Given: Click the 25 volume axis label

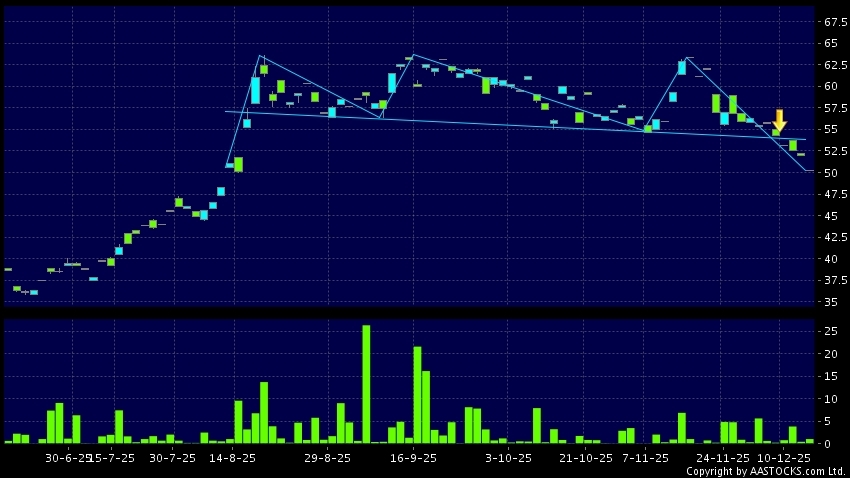Looking at the screenshot, I should 831,331.
